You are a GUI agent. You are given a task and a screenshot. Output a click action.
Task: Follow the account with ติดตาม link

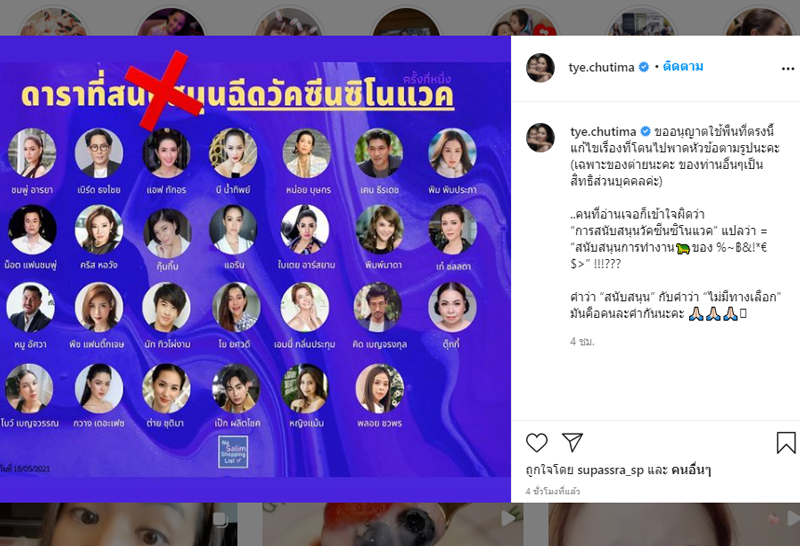[683, 67]
